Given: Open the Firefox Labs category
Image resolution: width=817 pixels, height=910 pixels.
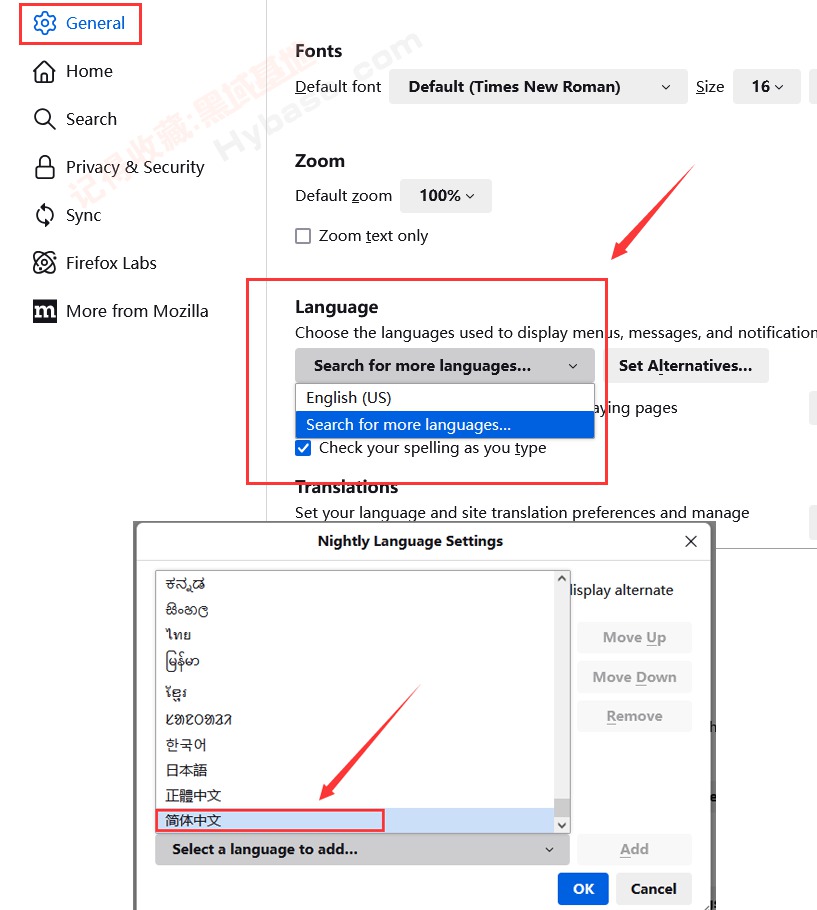Looking at the screenshot, I should 111,263.
